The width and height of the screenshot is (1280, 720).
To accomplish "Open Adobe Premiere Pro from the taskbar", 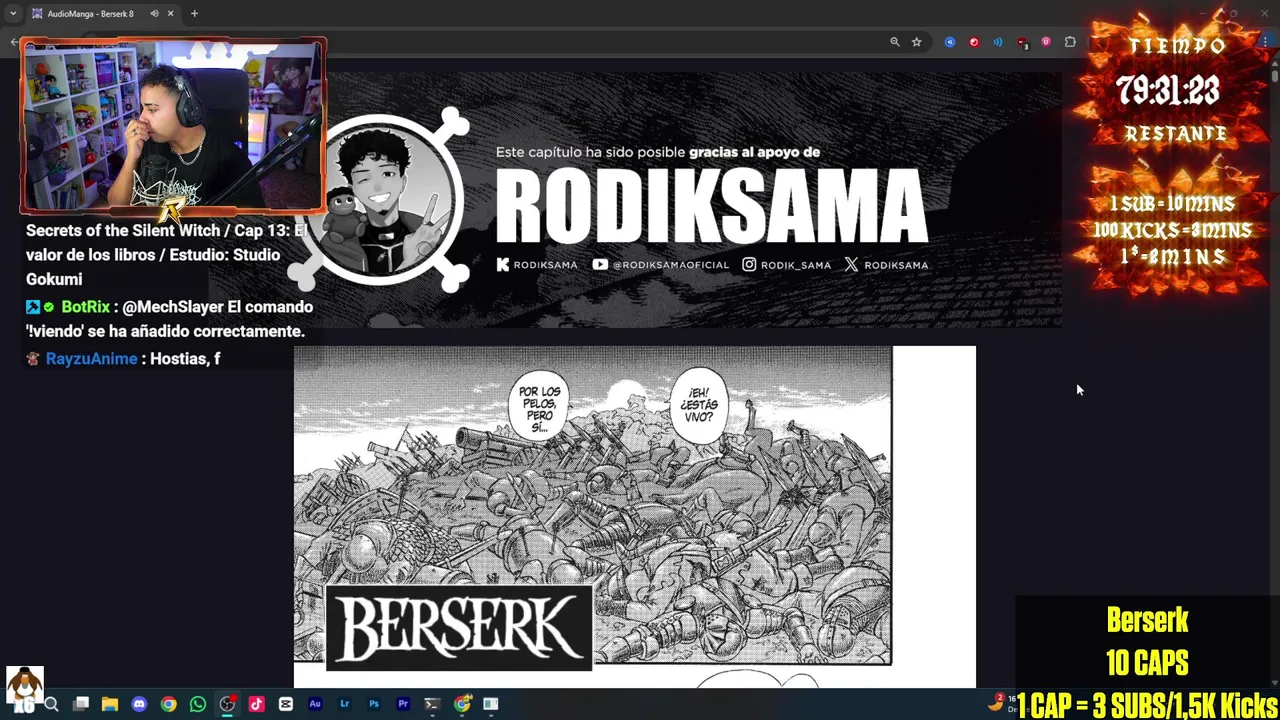I will click(x=403, y=704).
